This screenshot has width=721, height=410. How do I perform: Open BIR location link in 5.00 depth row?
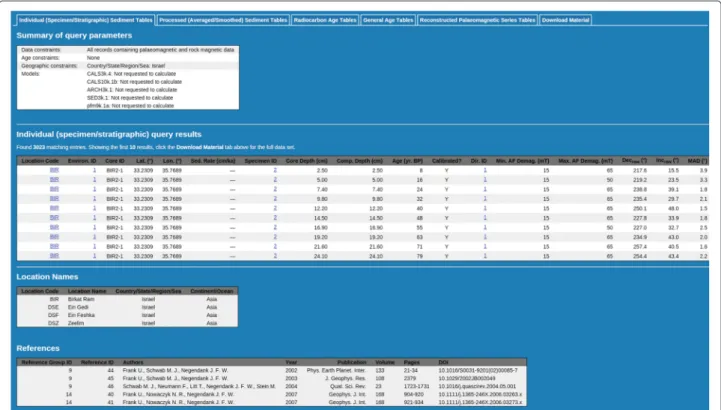[54, 180]
